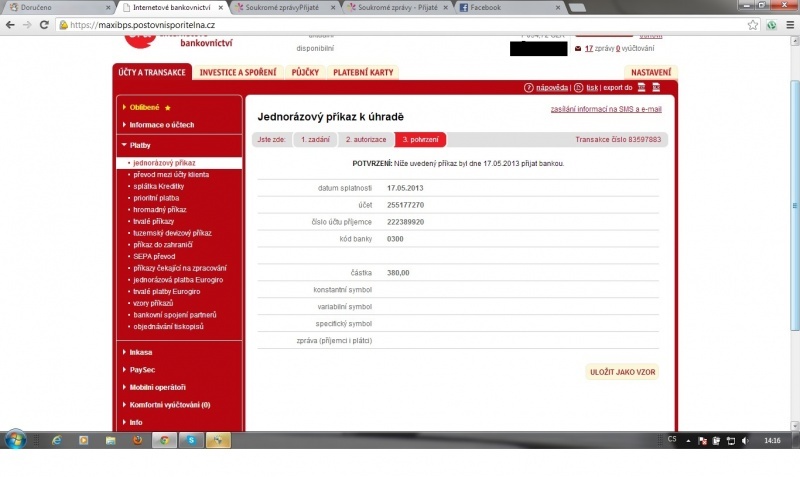The height and width of the screenshot is (477, 800).
Task: Expand the Mobilní operátoři section
Action: click(157, 387)
